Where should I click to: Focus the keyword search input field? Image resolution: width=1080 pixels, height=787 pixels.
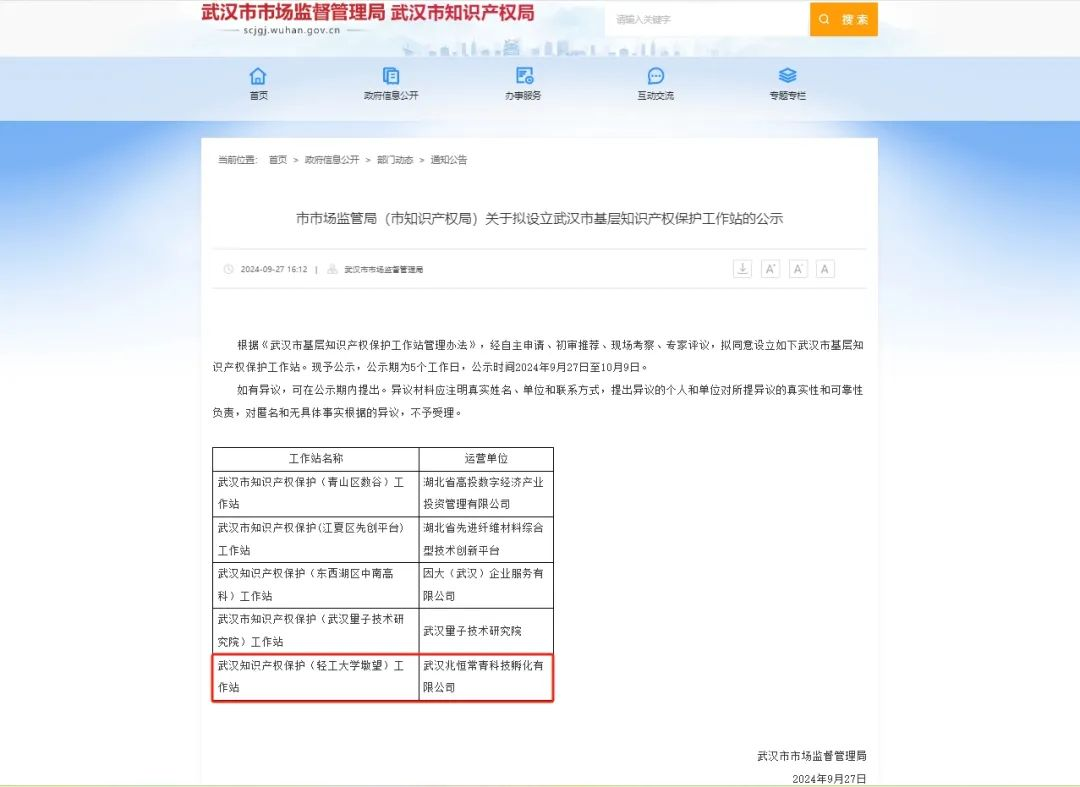[x=707, y=19]
